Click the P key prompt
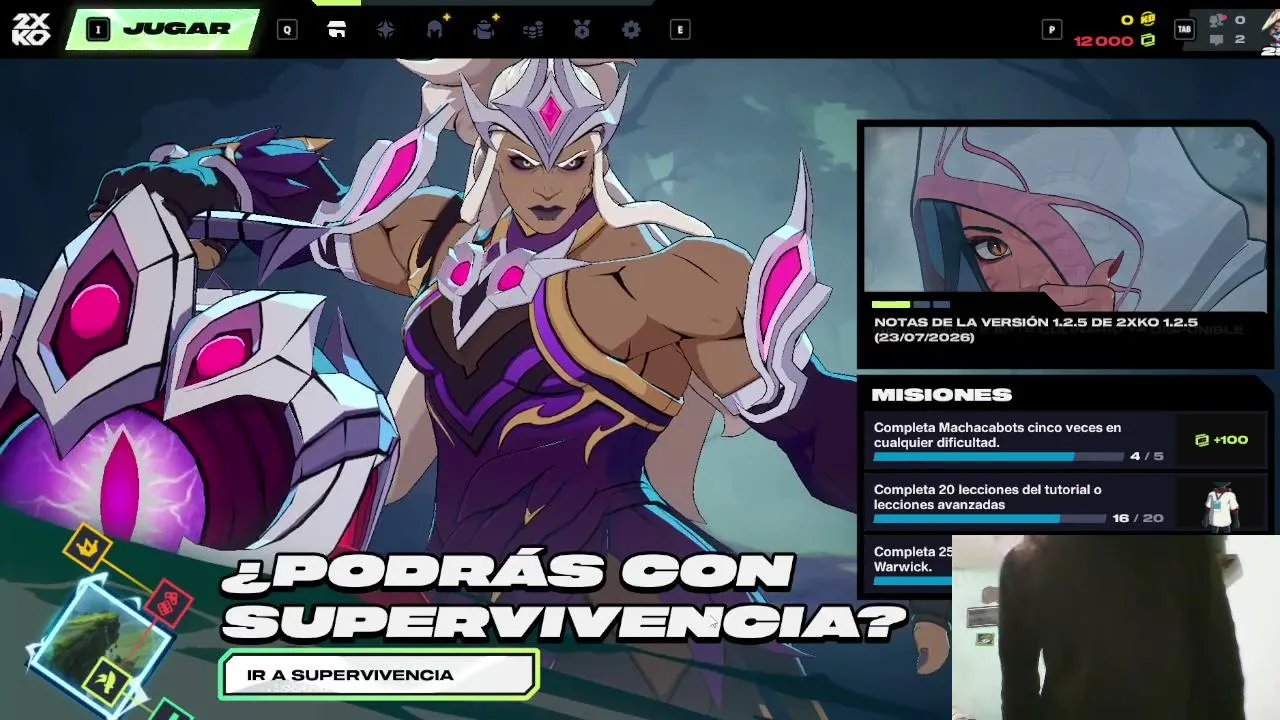Viewport: 1280px width, 720px height. pyautogui.click(x=1051, y=30)
